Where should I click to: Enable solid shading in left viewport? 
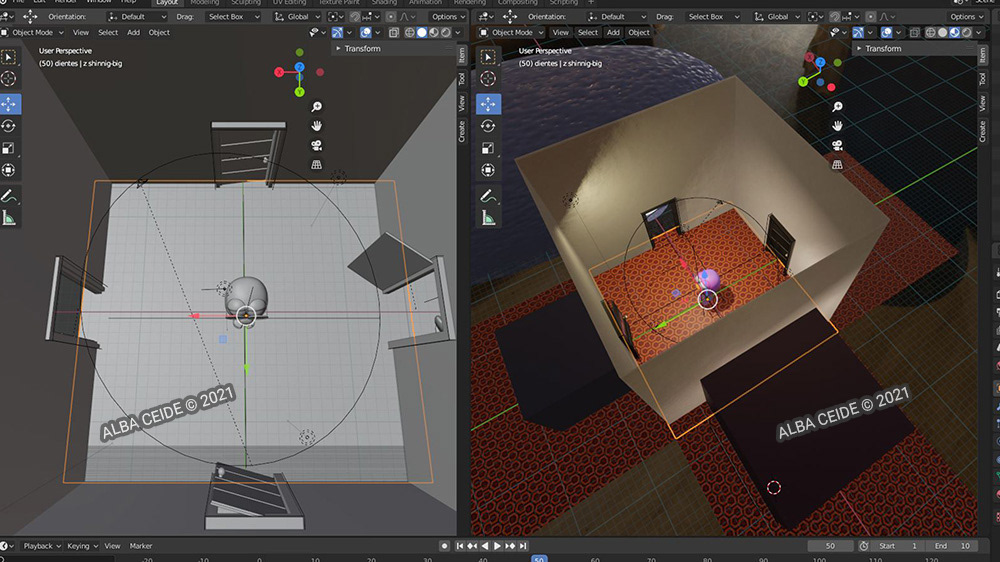click(x=422, y=32)
